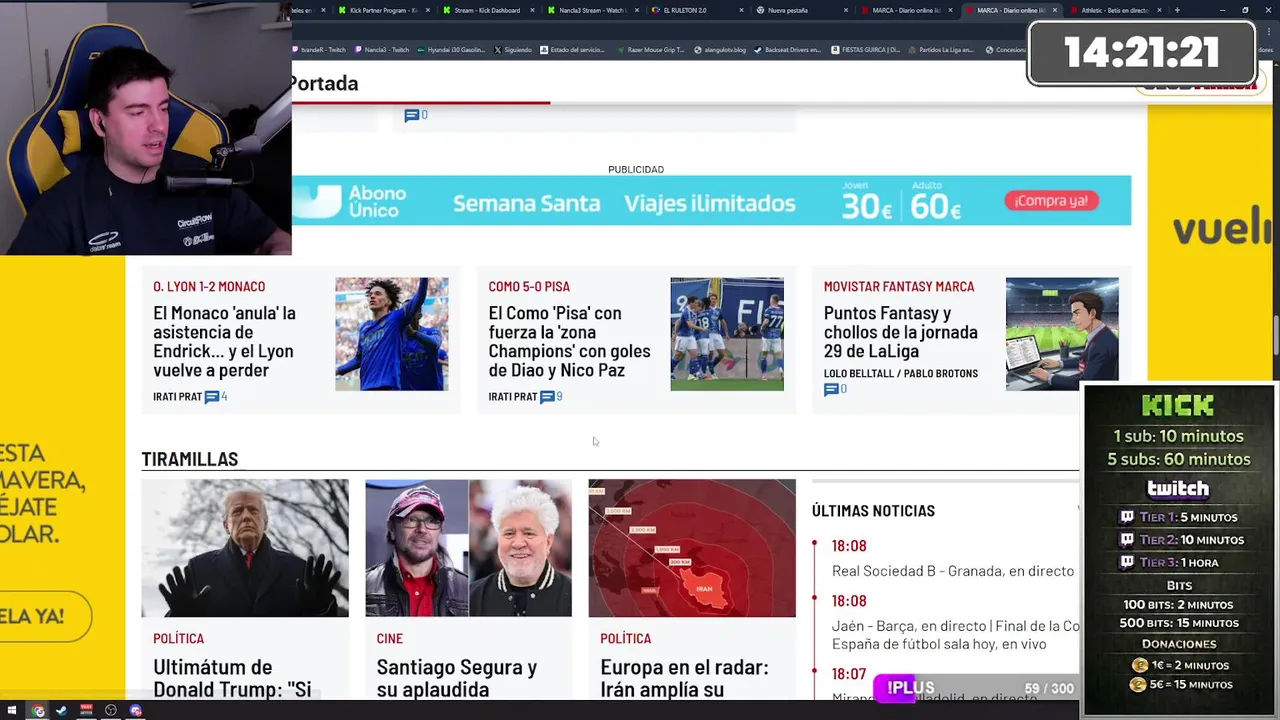Open the Fantasy illustration thumbnail
1280x720 pixels.
pyautogui.click(x=1062, y=334)
